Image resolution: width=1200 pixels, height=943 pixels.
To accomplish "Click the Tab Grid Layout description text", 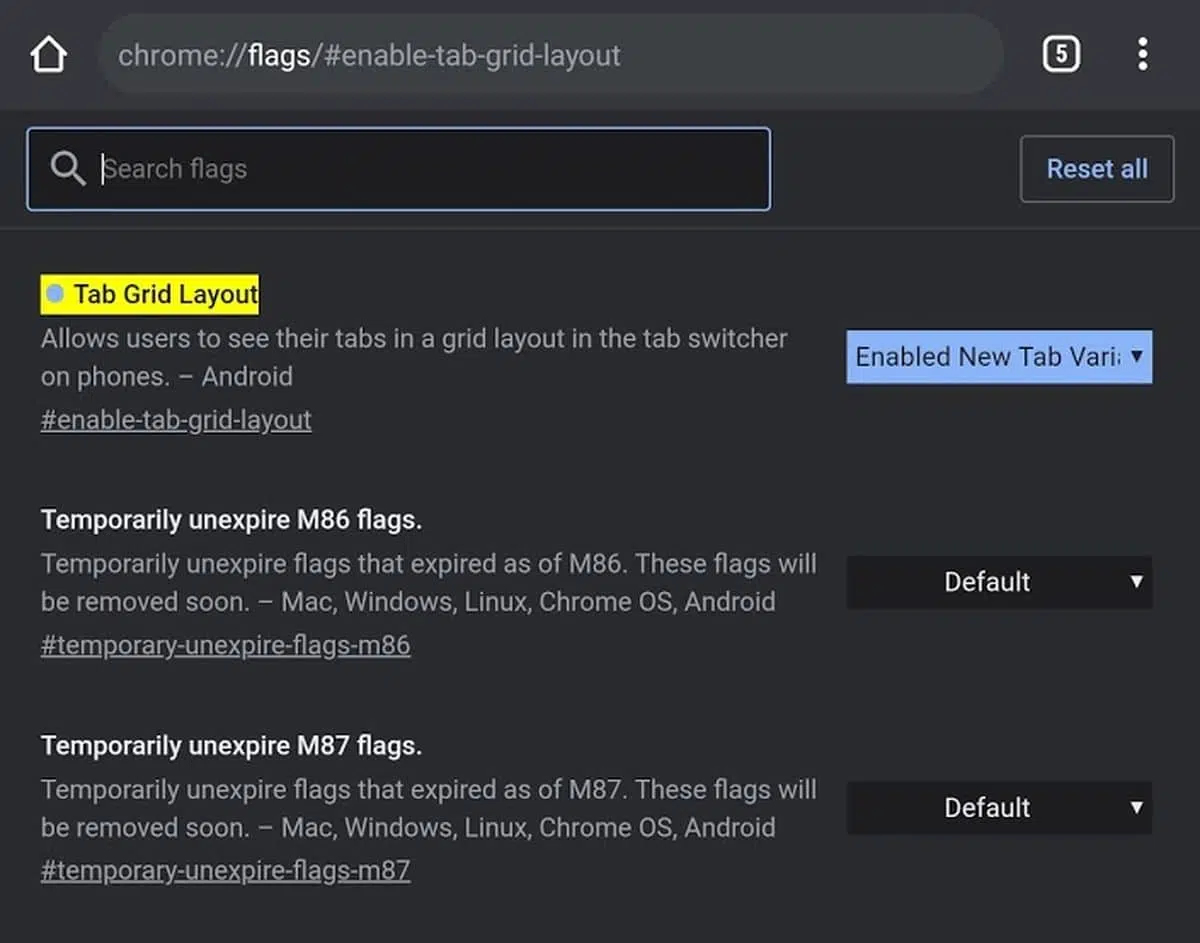I will (x=414, y=358).
